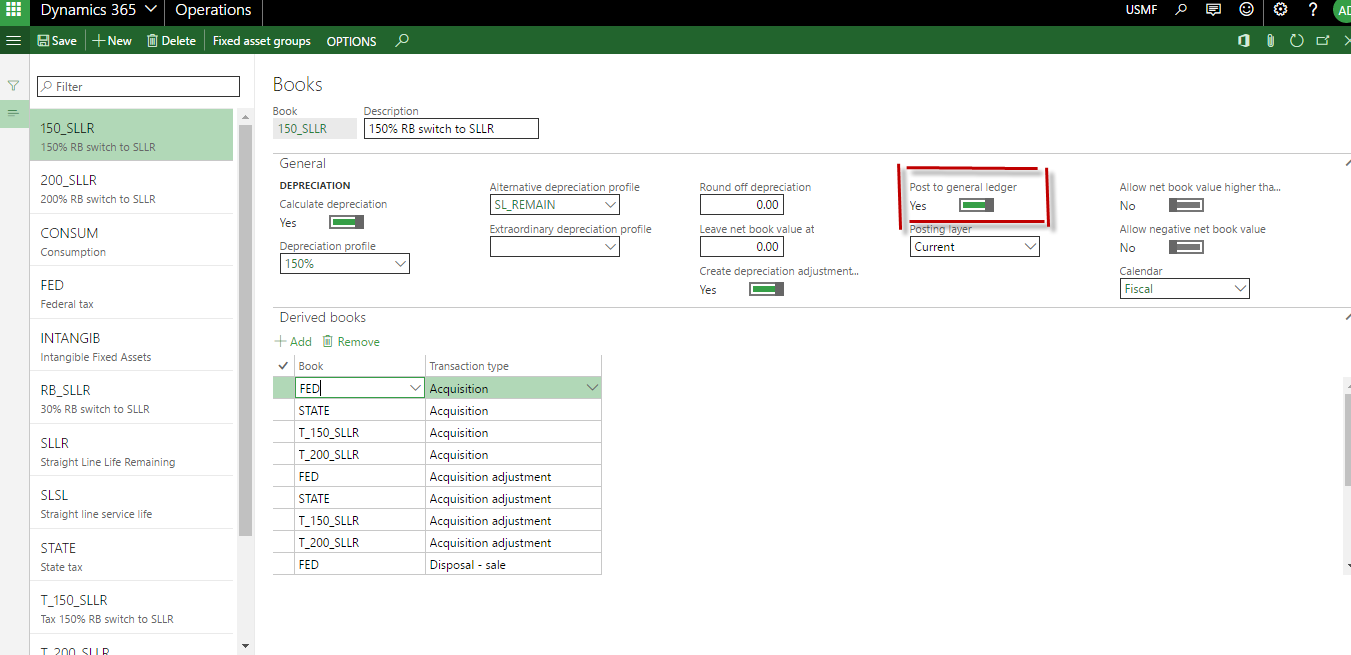Click the search magnifier in the action bar
Image resolution: width=1351 pixels, height=655 pixels.
point(402,41)
